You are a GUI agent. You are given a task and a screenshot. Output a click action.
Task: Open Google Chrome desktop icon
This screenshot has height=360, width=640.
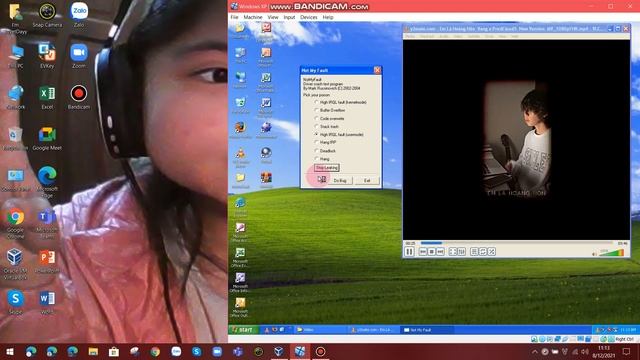pos(16,223)
